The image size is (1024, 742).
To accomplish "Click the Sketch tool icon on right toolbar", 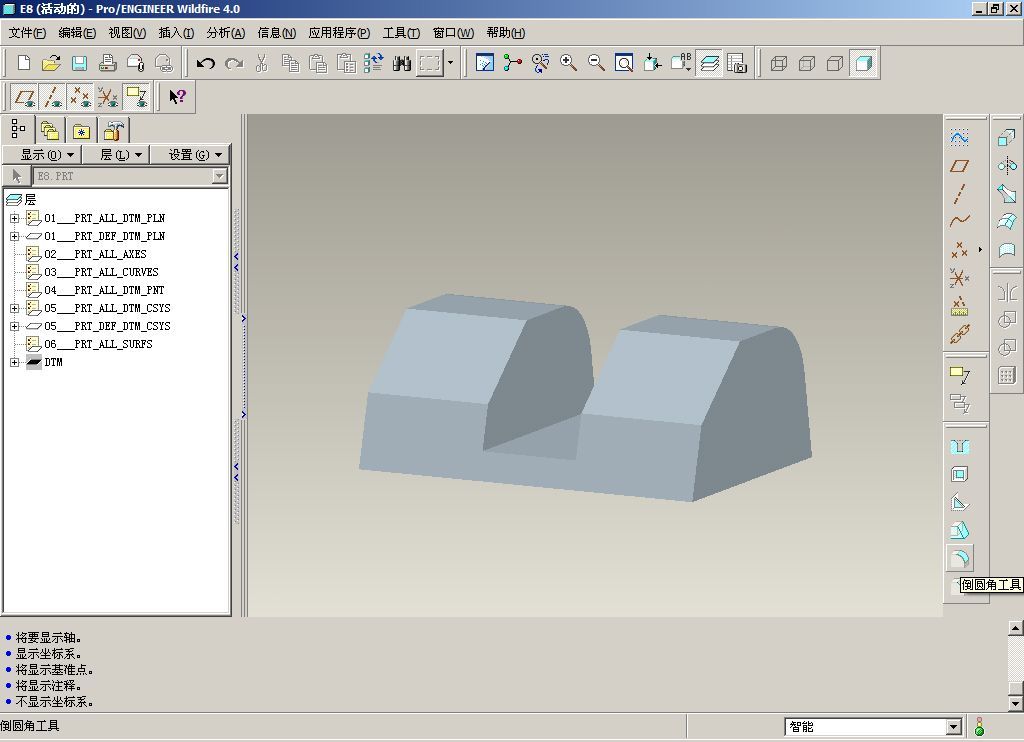I will [959, 138].
